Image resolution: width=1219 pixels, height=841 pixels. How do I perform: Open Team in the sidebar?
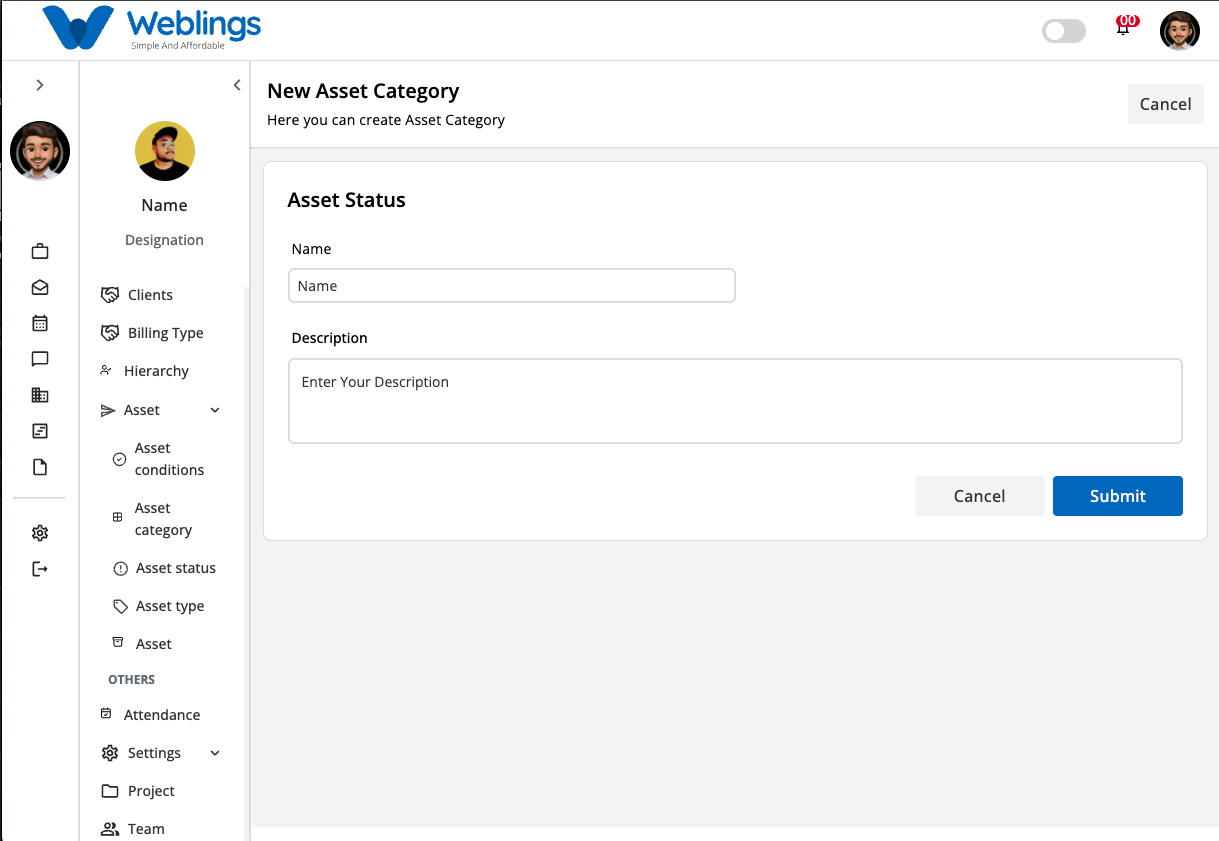click(146, 829)
